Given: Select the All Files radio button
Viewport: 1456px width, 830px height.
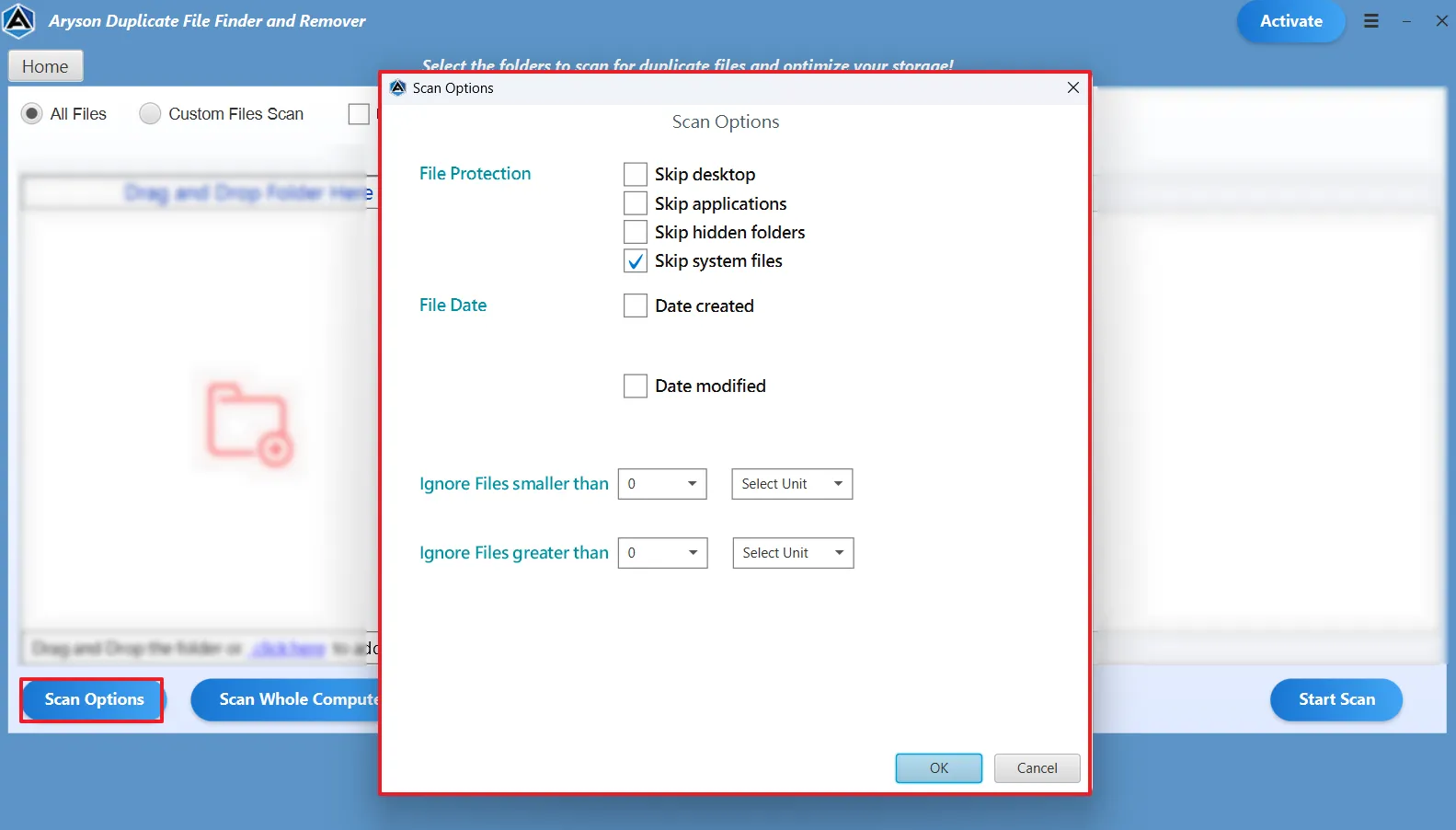Looking at the screenshot, I should tap(32, 114).
